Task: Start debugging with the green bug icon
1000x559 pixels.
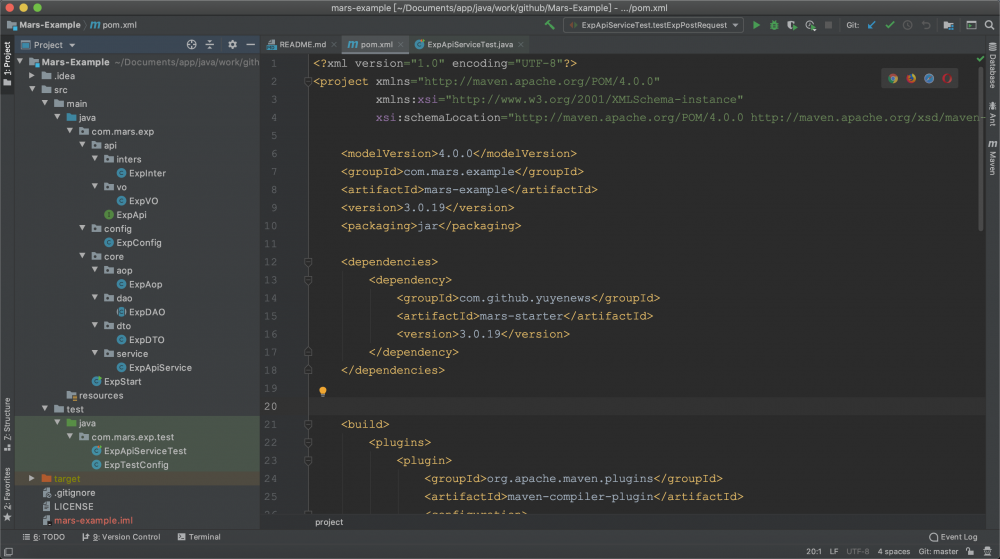Action: click(x=773, y=25)
